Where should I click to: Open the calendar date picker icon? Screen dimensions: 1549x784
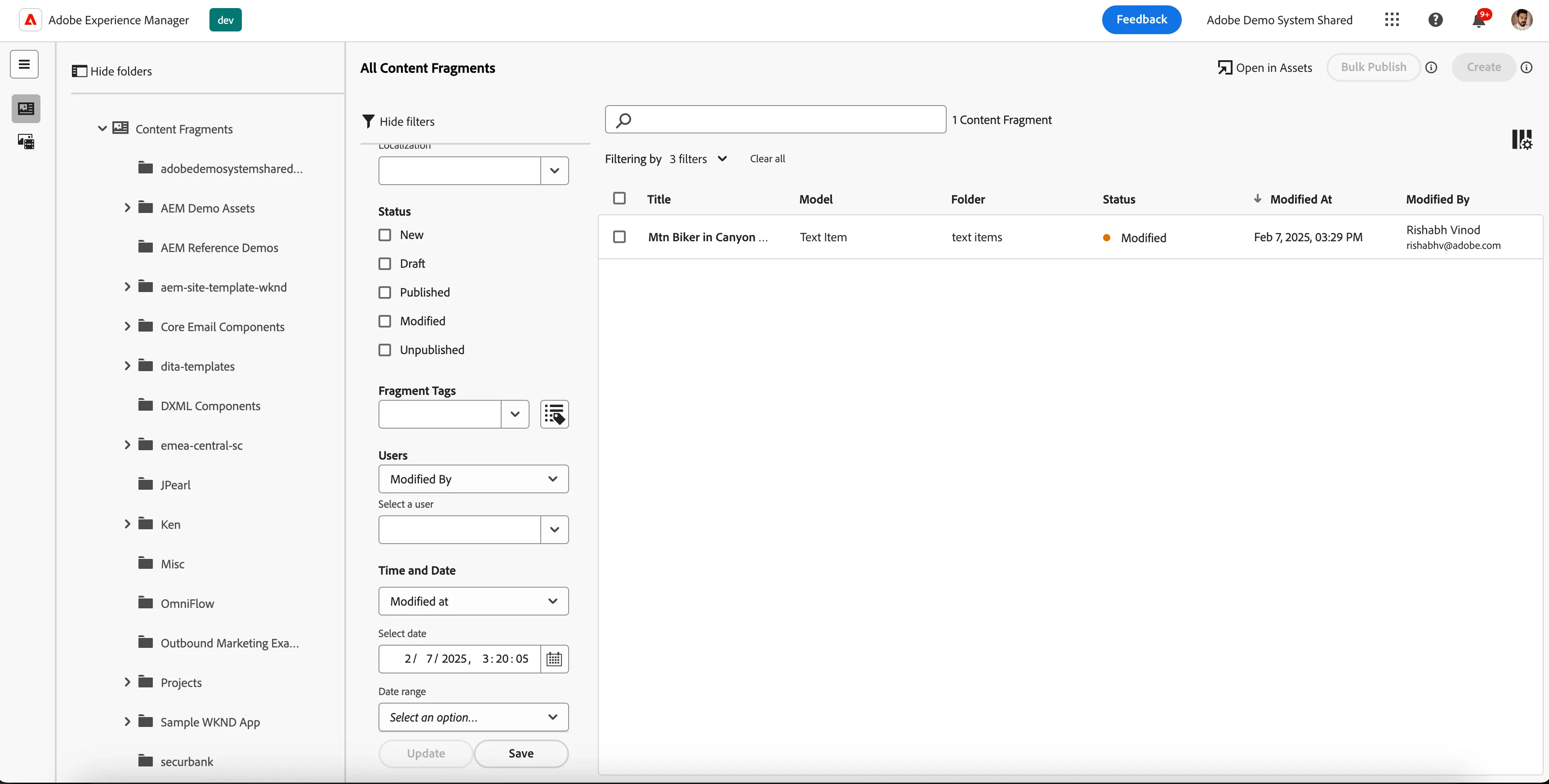pos(554,660)
